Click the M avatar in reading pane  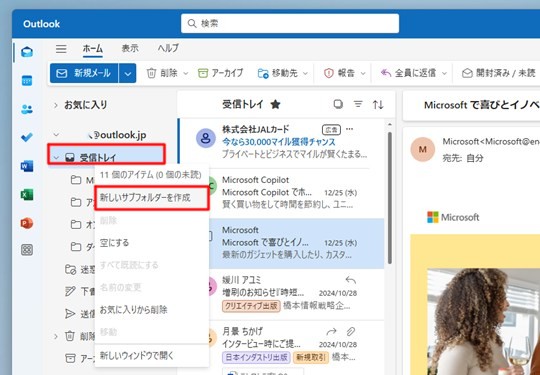point(423,149)
